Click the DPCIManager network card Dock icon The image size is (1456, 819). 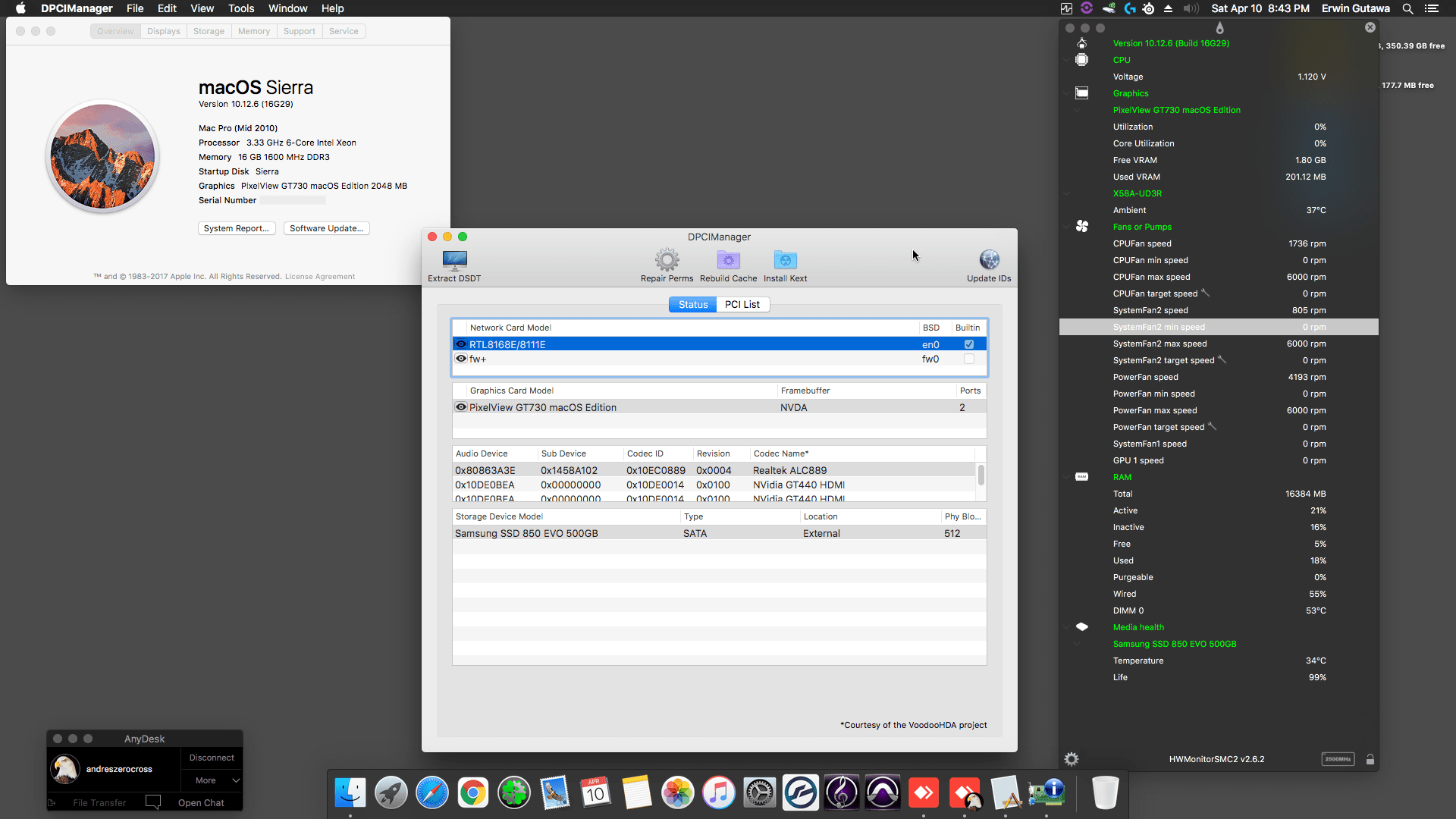pyautogui.click(x=1046, y=793)
